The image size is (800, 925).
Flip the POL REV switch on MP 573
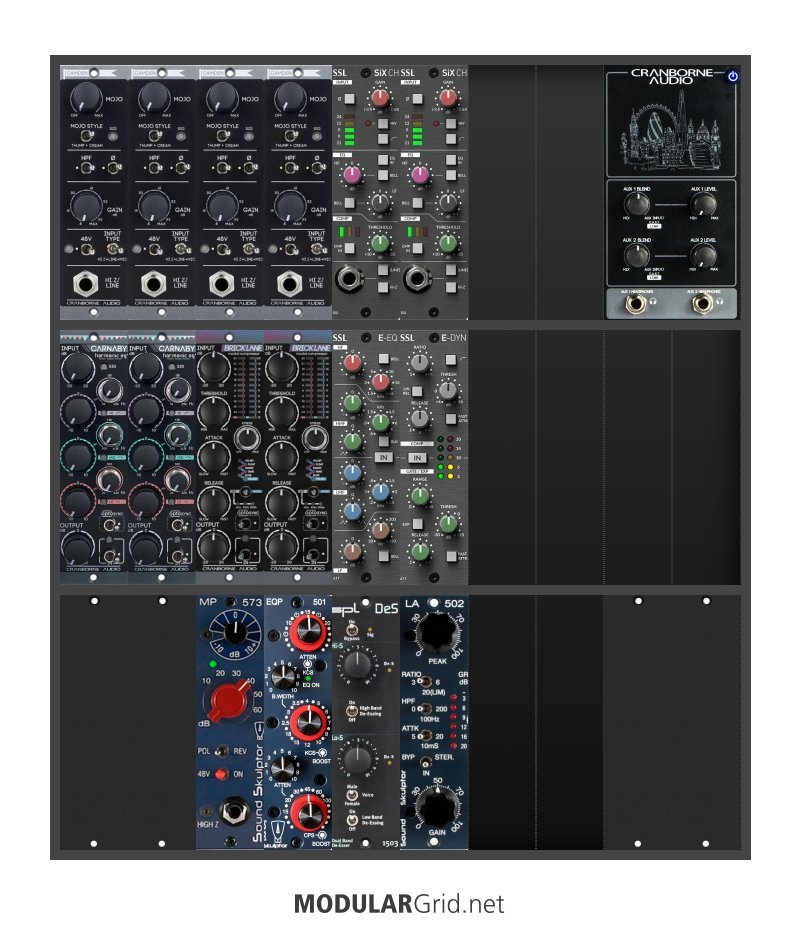tap(221, 751)
